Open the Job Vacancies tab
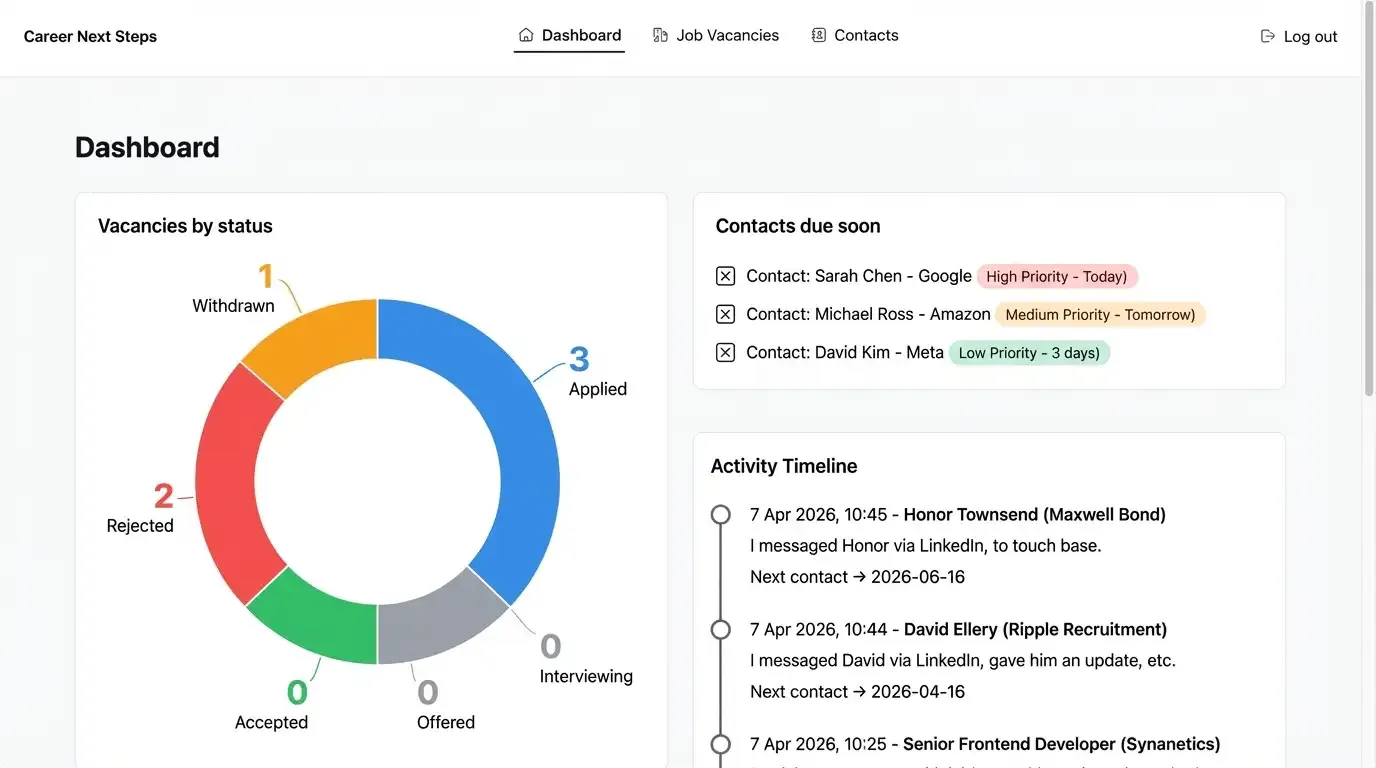This screenshot has height=768, width=1376. tap(727, 36)
